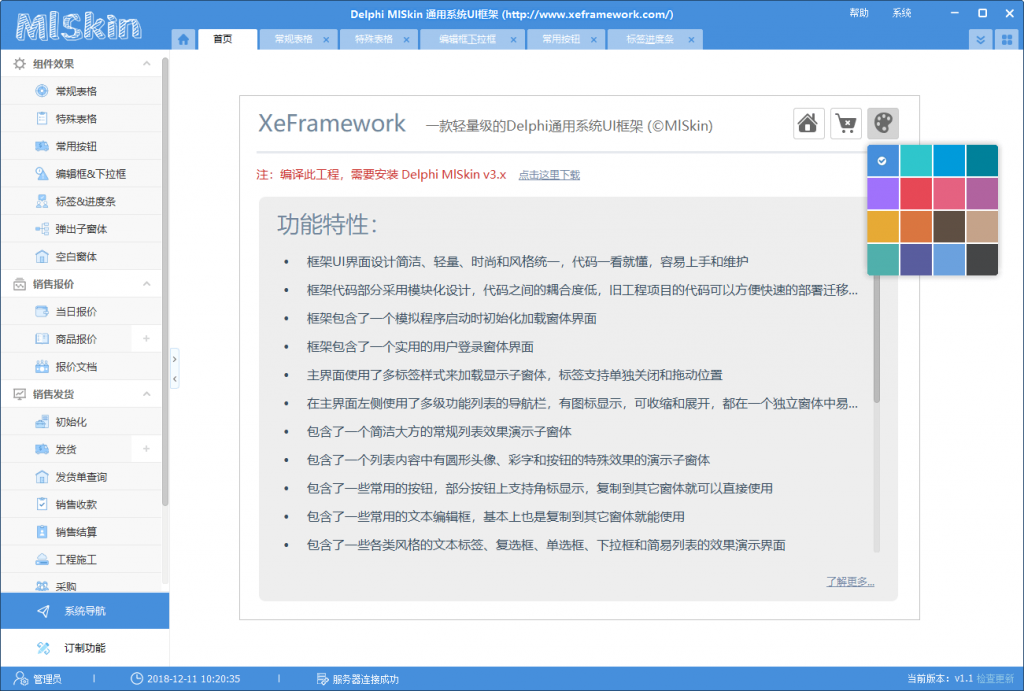Image resolution: width=1024 pixels, height=691 pixels.
Task: Open the 报价文档 sidebar item
Action: coord(81,366)
